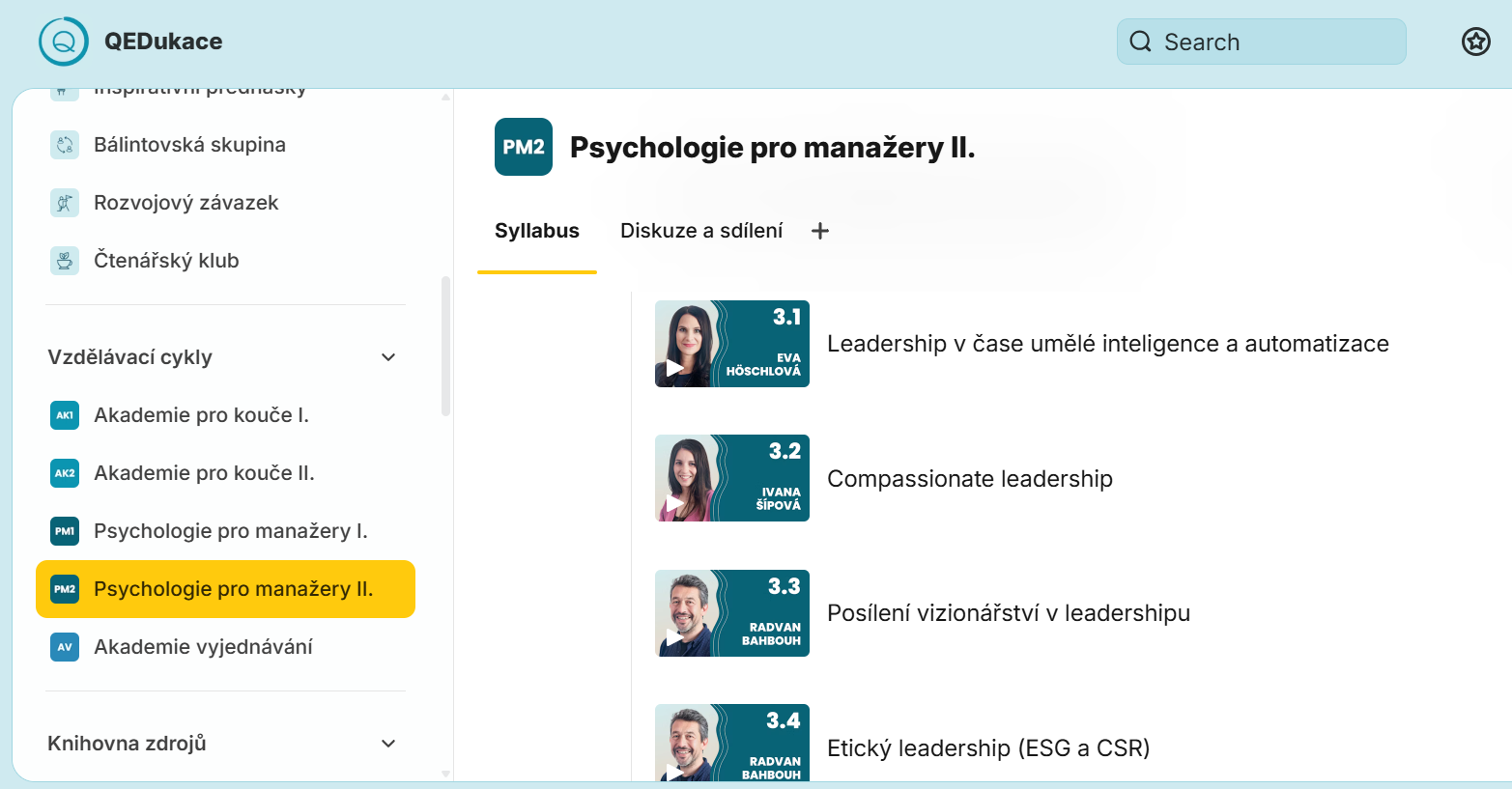Screen dimensions: 1512x789
Task: Select the Syllabus tab
Action: coord(537,230)
